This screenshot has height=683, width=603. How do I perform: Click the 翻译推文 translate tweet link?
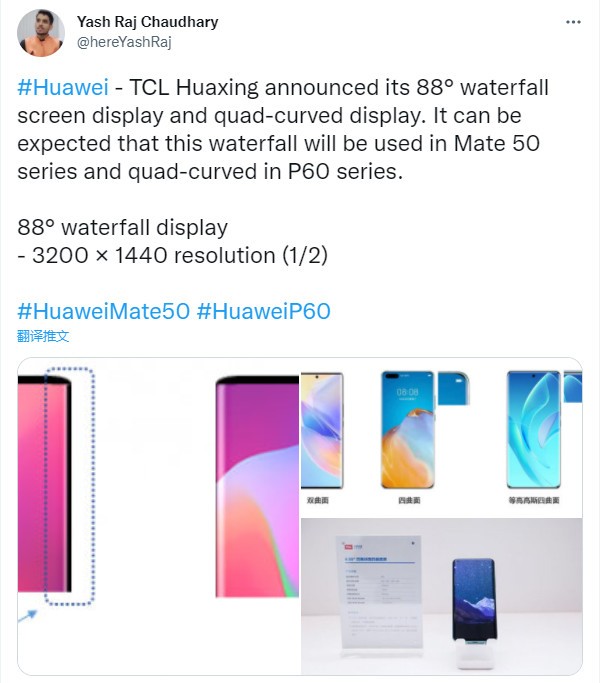pos(43,336)
